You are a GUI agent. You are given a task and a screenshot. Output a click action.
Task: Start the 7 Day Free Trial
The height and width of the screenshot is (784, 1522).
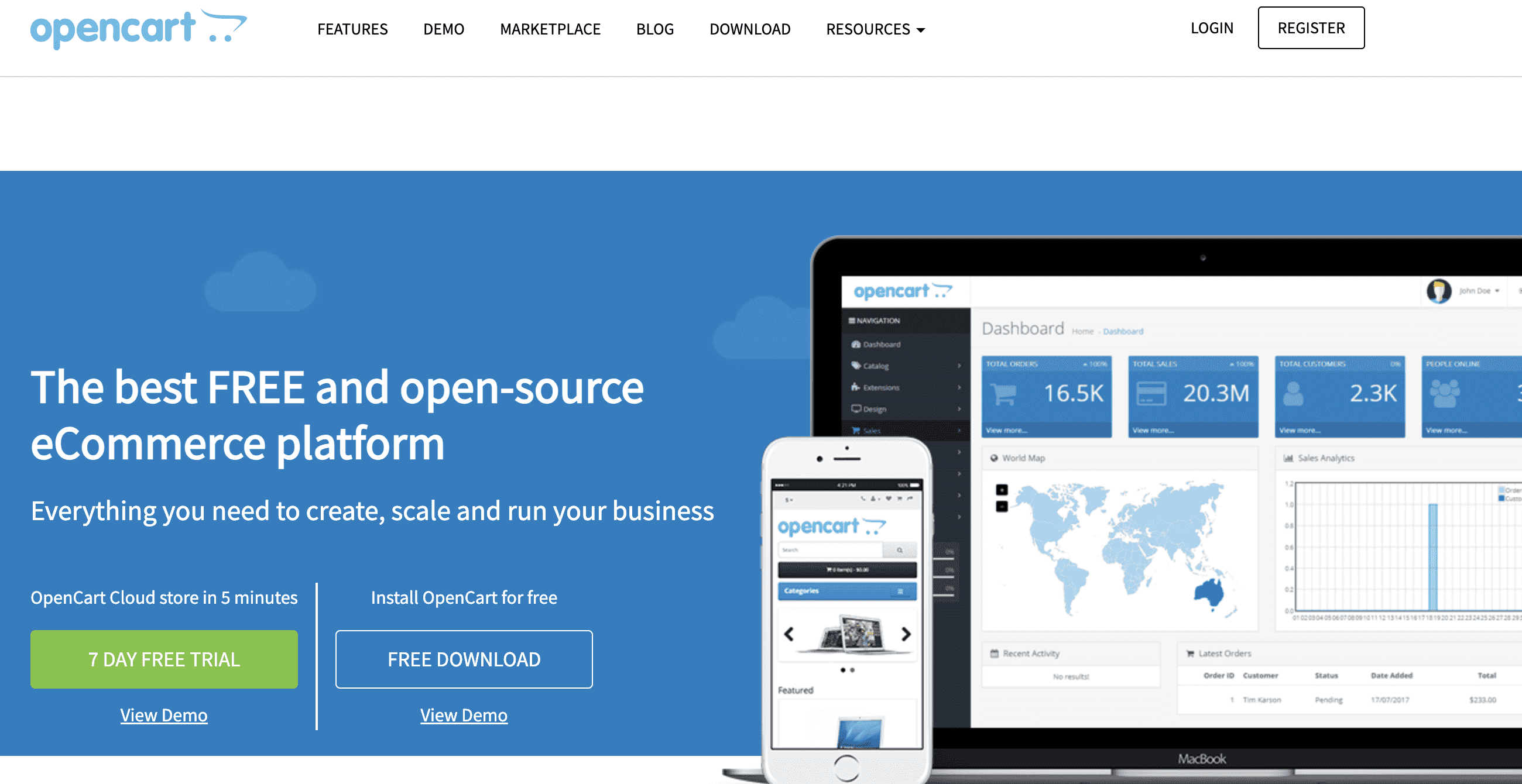click(x=164, y=659)
